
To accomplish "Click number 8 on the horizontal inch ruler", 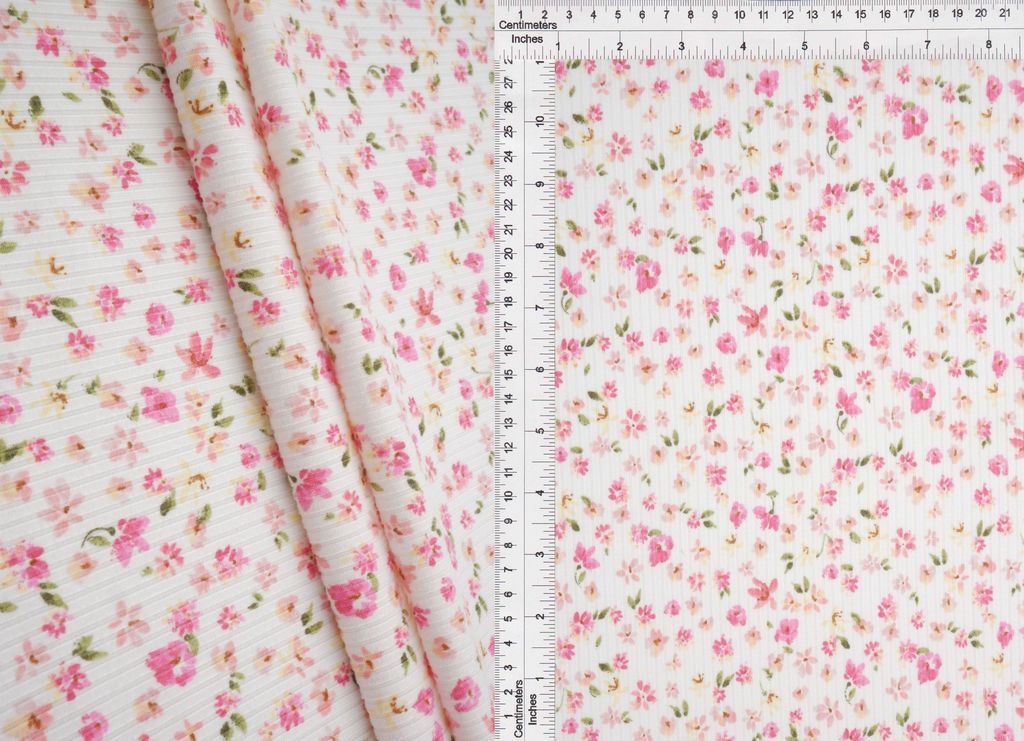I will 989,44.
